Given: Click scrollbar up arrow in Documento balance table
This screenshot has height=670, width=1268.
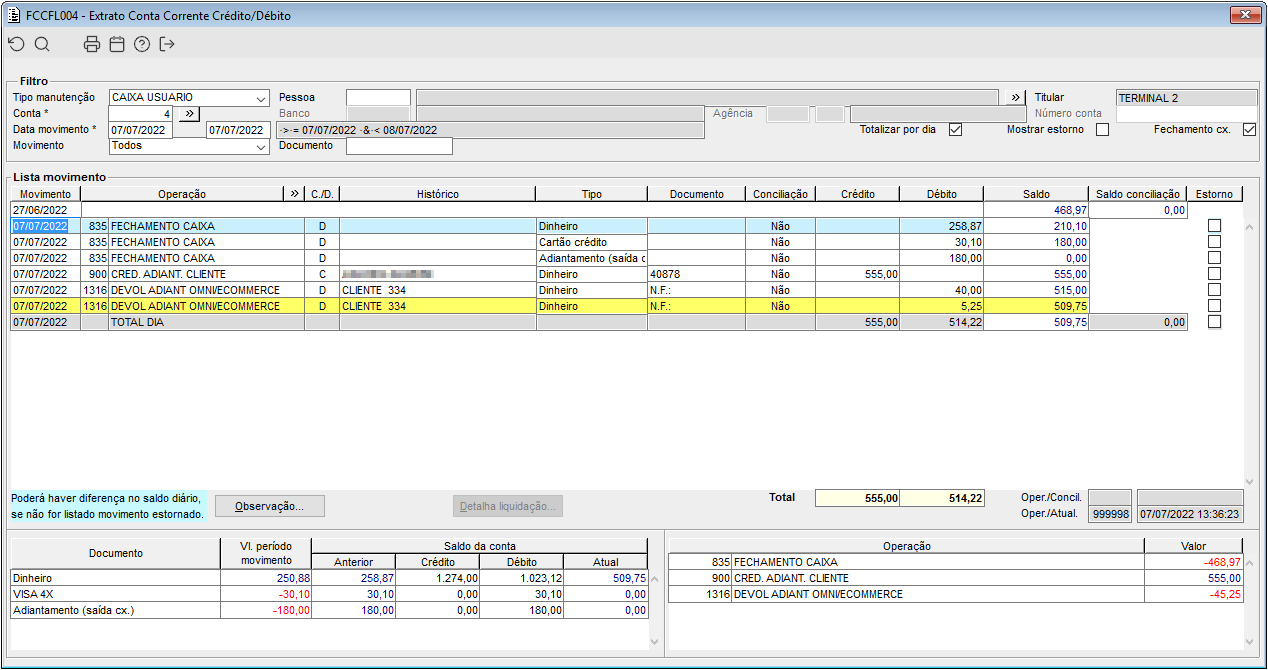Looking at the screenshot, I should pos(654,577).
